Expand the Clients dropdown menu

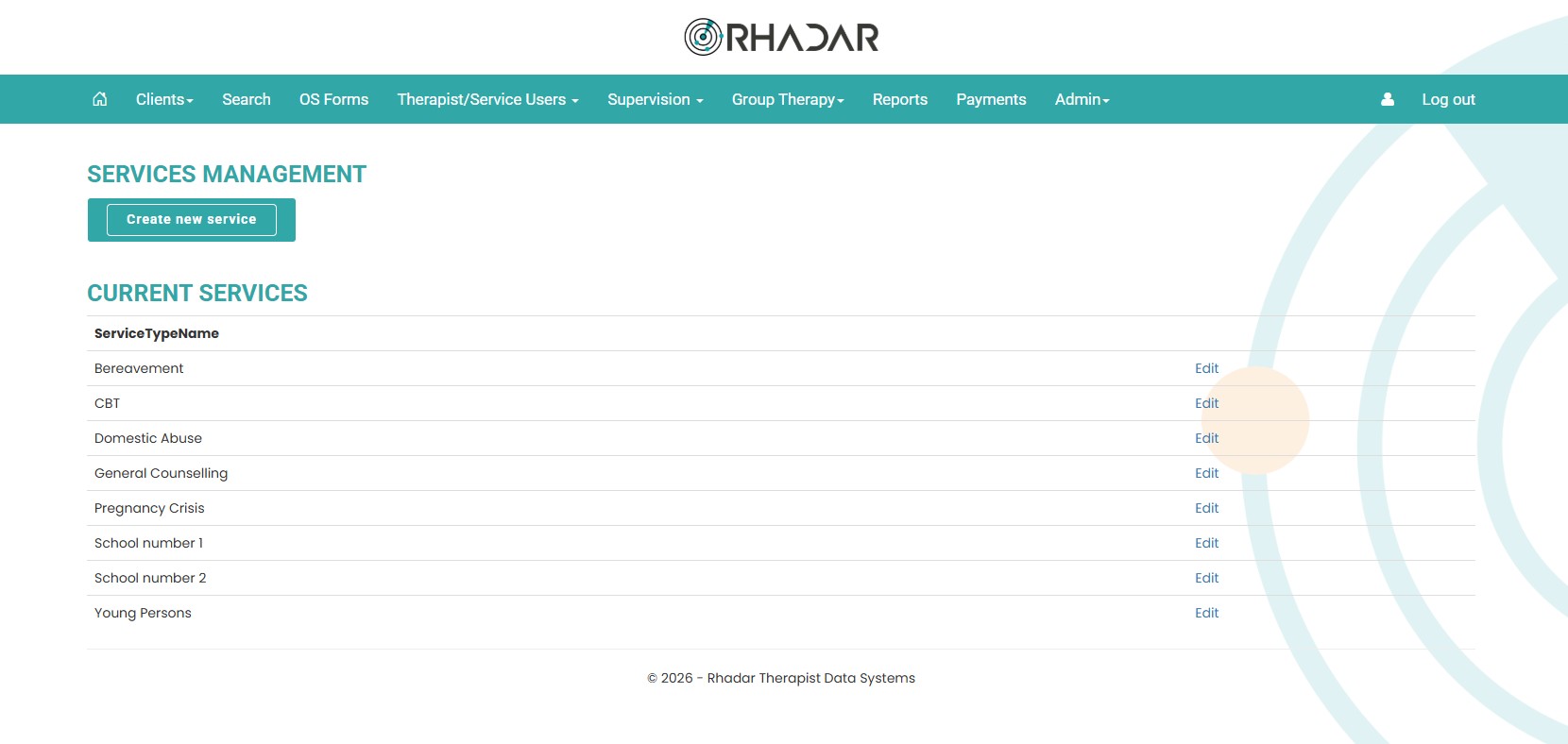pos(164,99)
